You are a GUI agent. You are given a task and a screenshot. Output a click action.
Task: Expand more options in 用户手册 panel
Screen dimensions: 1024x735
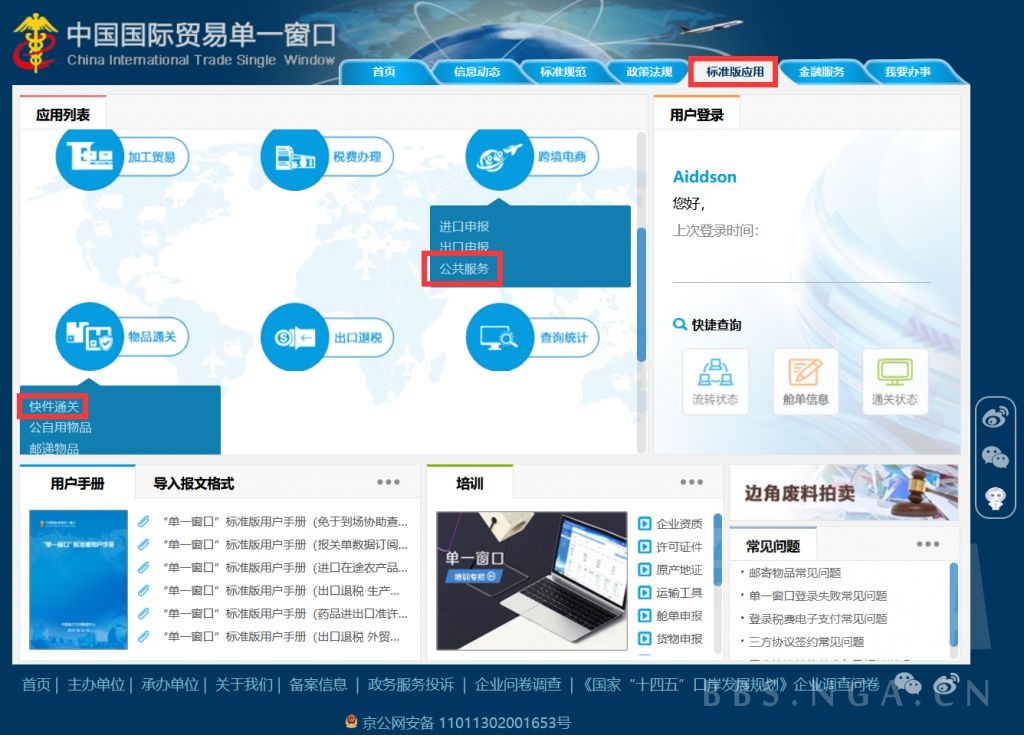coord(388,482)
